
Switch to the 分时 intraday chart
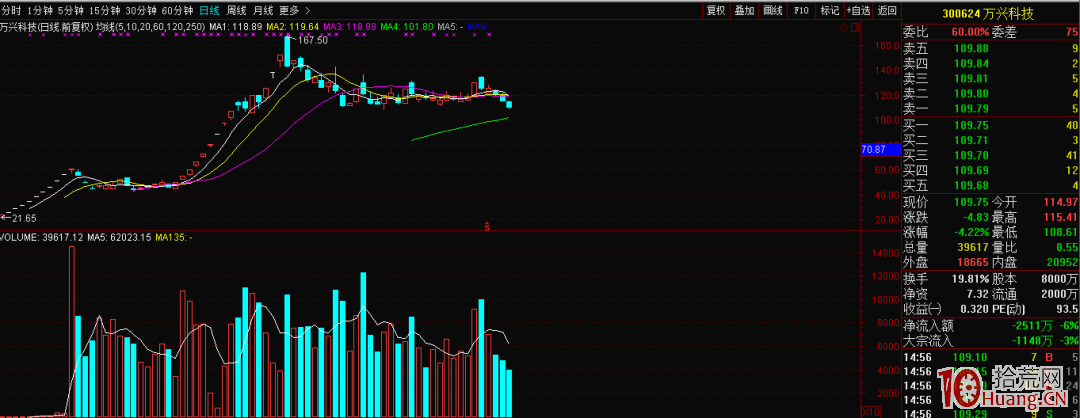pos(11,10)
